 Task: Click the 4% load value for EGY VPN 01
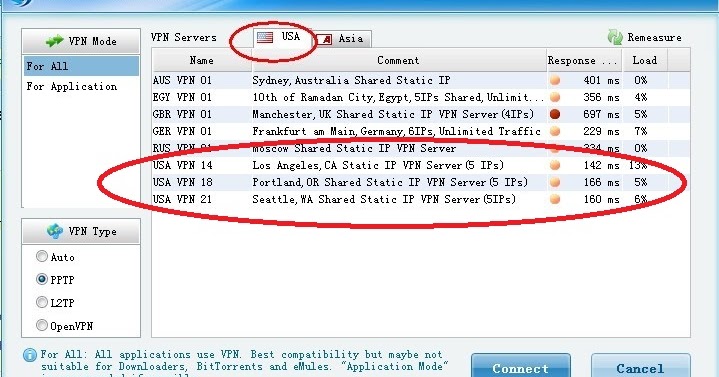641,97
